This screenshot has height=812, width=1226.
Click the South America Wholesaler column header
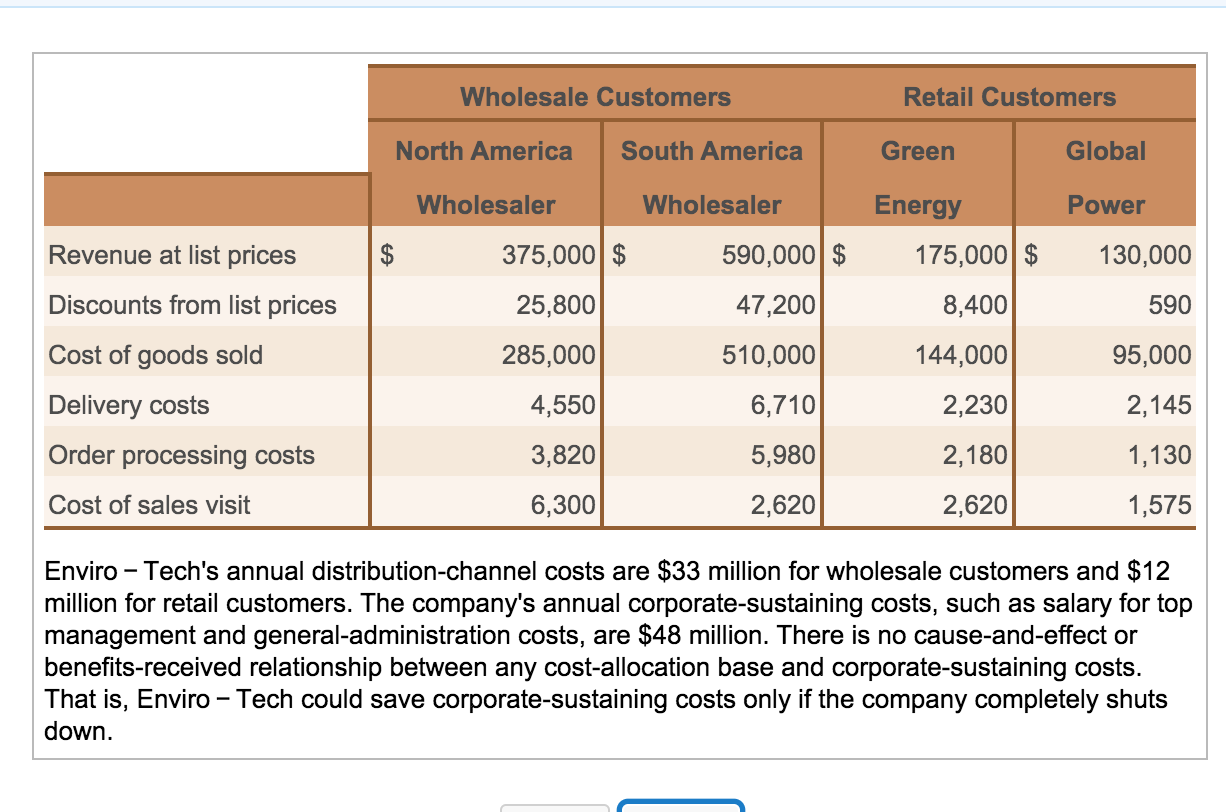coord(710,177)
